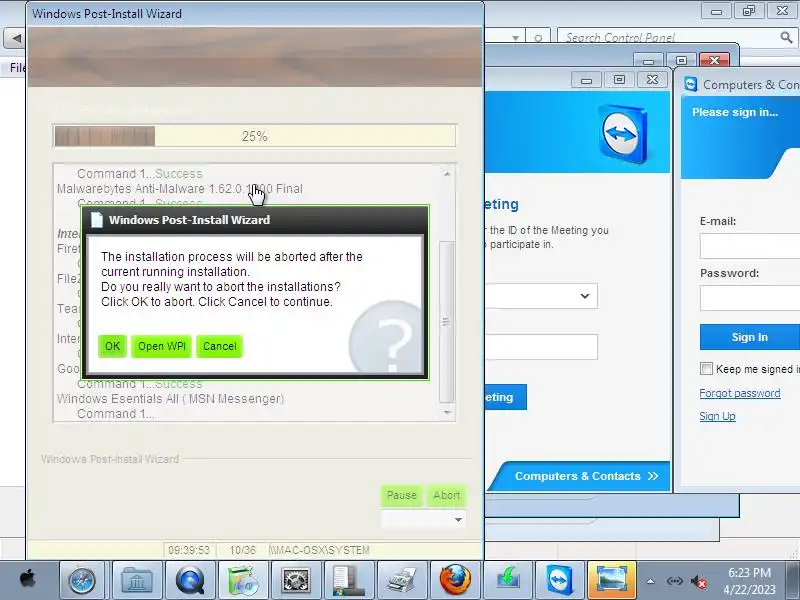Open the Forgot password link

pos(740,393)
